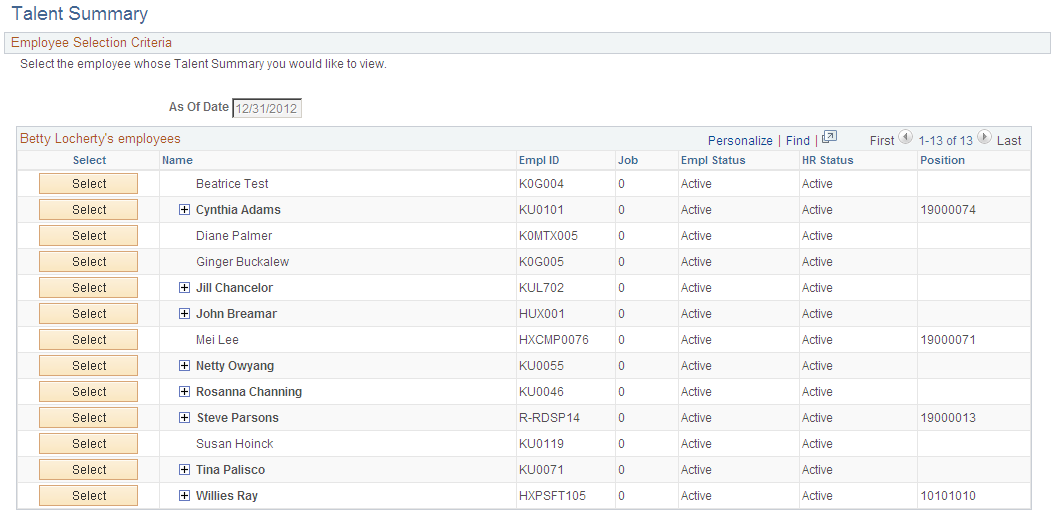1062x516 pixels.
Task: Expand Willies Ray's direct reports
Action: (184, 496)
